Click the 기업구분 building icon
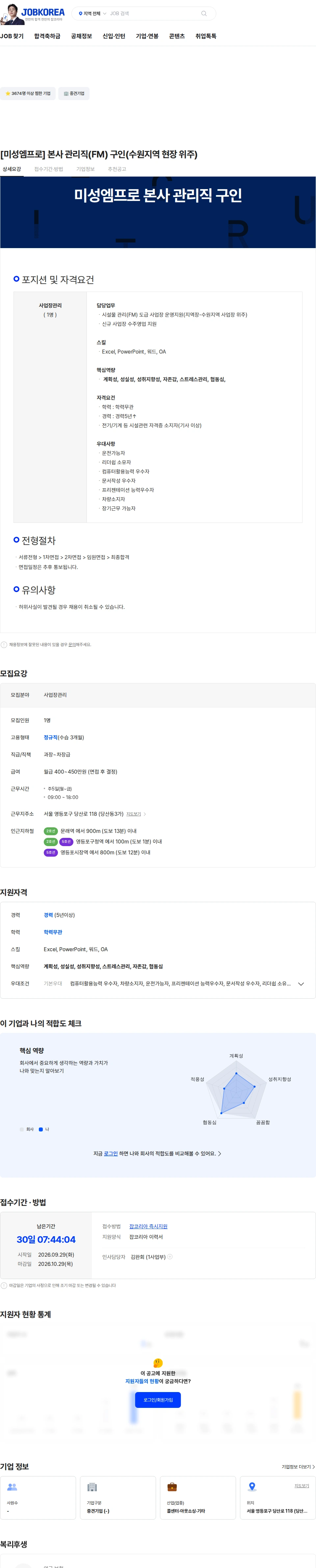316x1568 pixels. [92, 1486]
